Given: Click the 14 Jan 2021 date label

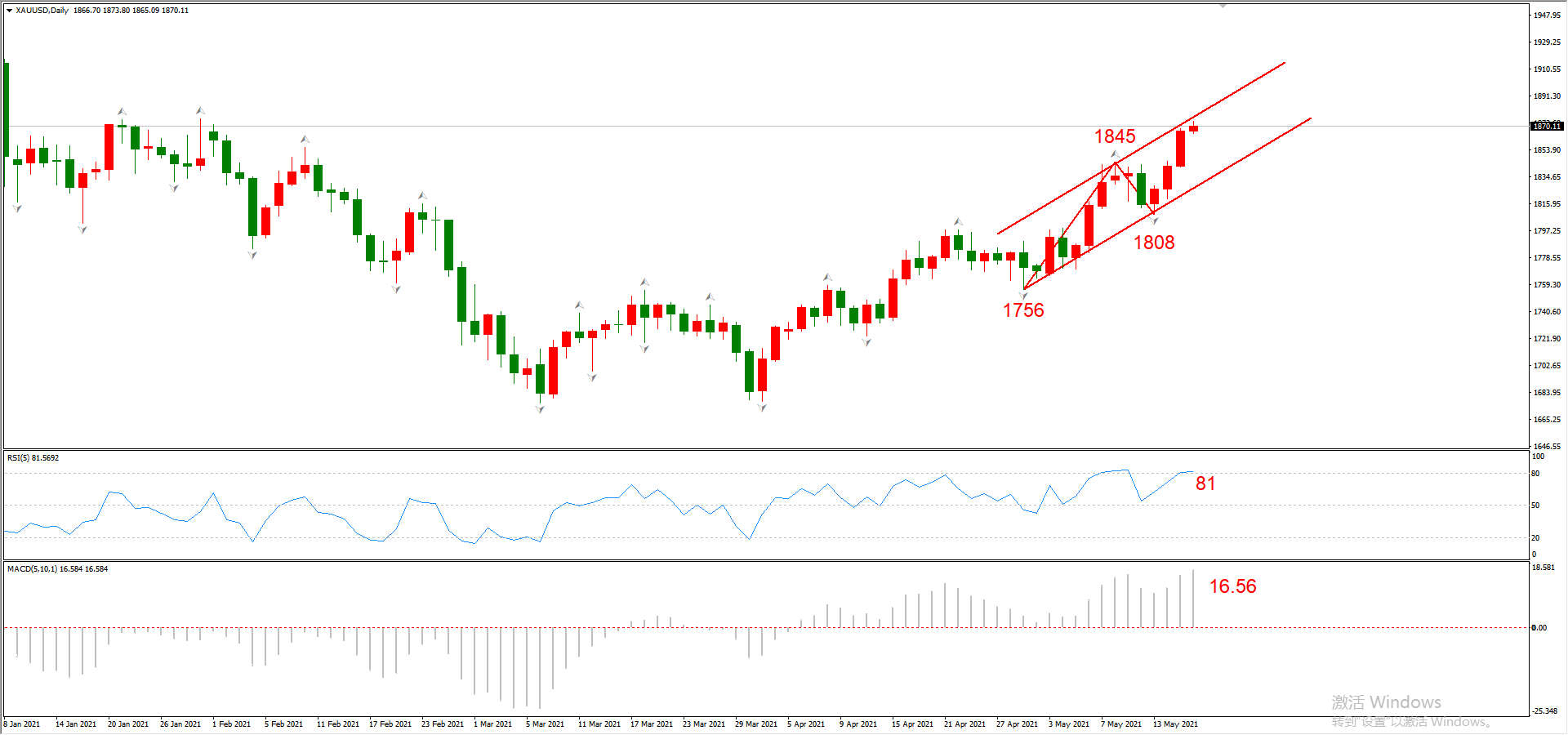Looking at the screenshot, I should point(76,724).
